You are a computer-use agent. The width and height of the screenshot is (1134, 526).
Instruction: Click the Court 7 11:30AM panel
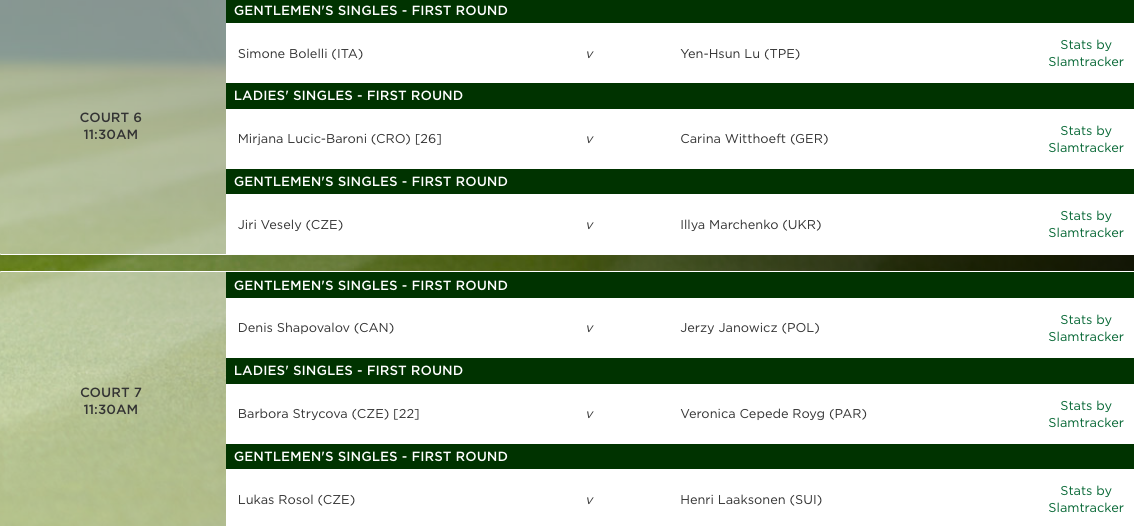(111, 401)
